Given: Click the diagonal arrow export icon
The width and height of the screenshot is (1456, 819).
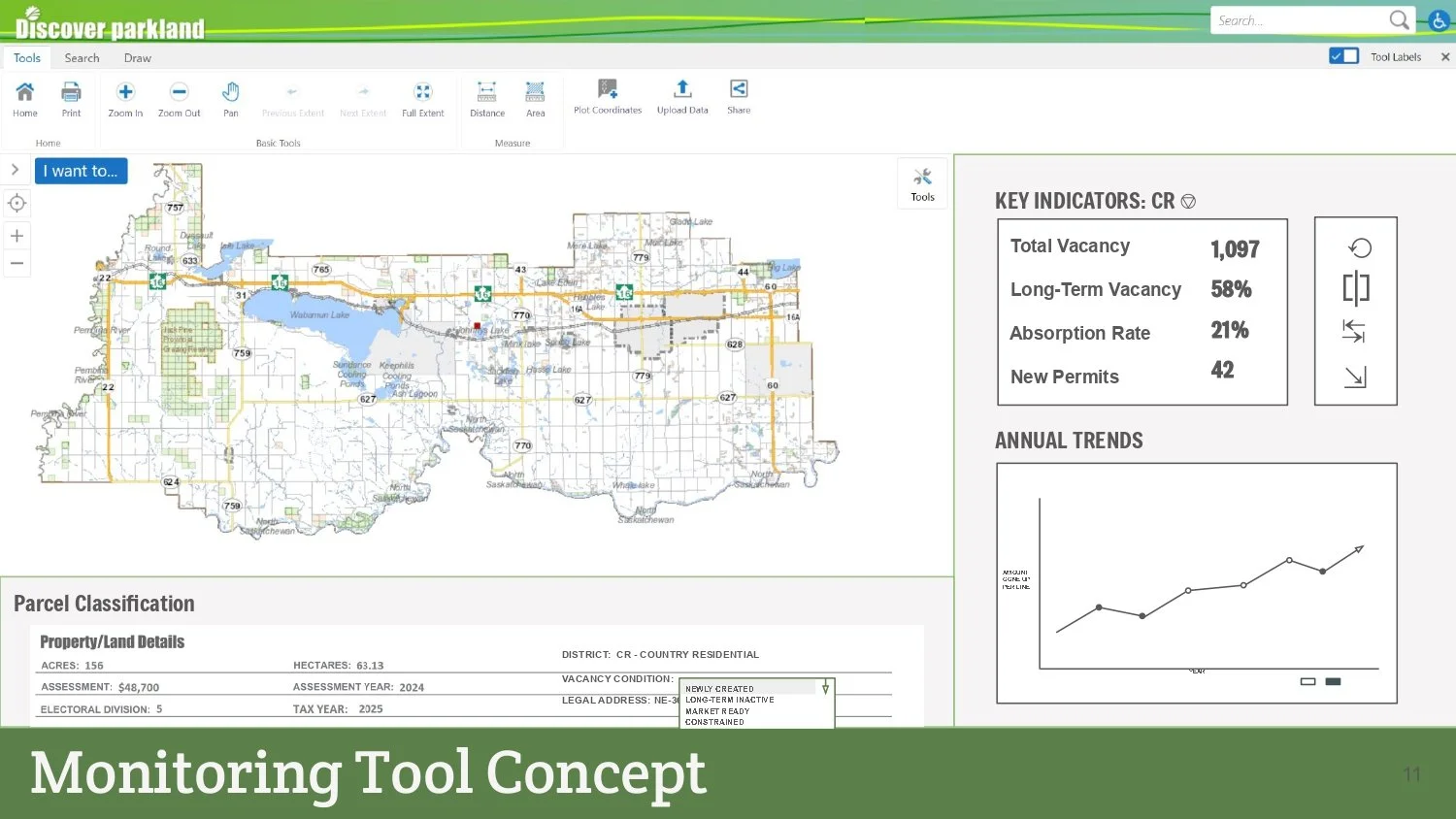Looking at the screenshot, I should point(1355,377).
